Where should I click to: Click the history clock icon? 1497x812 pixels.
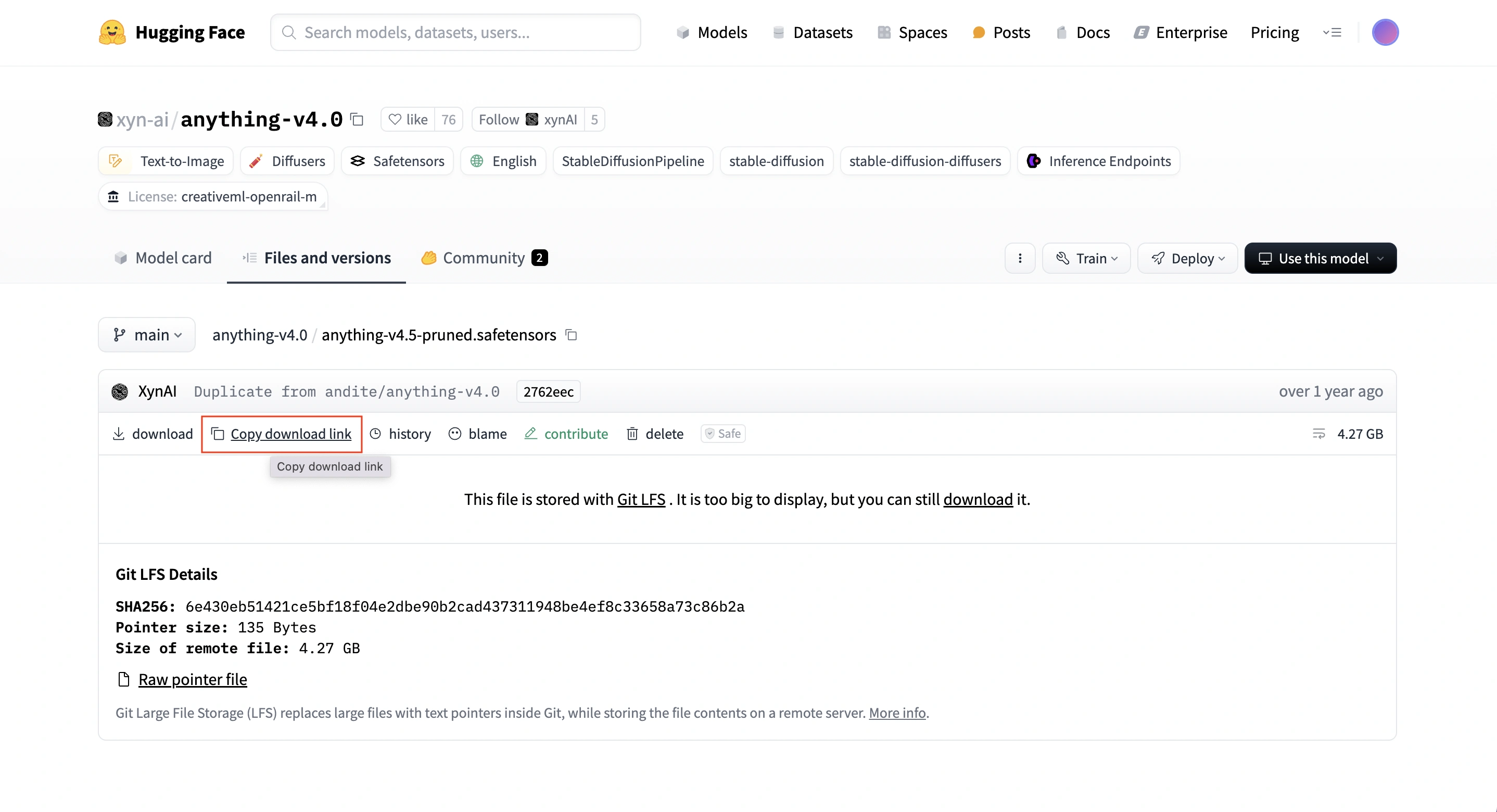(x=375, y=434)
